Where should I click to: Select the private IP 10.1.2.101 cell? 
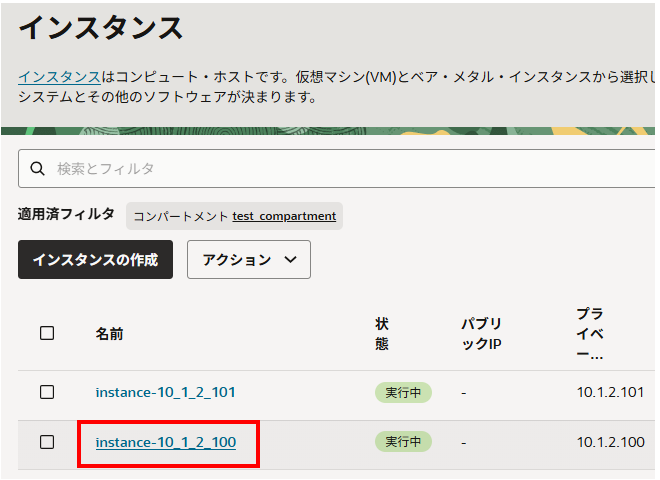(610, 392)
